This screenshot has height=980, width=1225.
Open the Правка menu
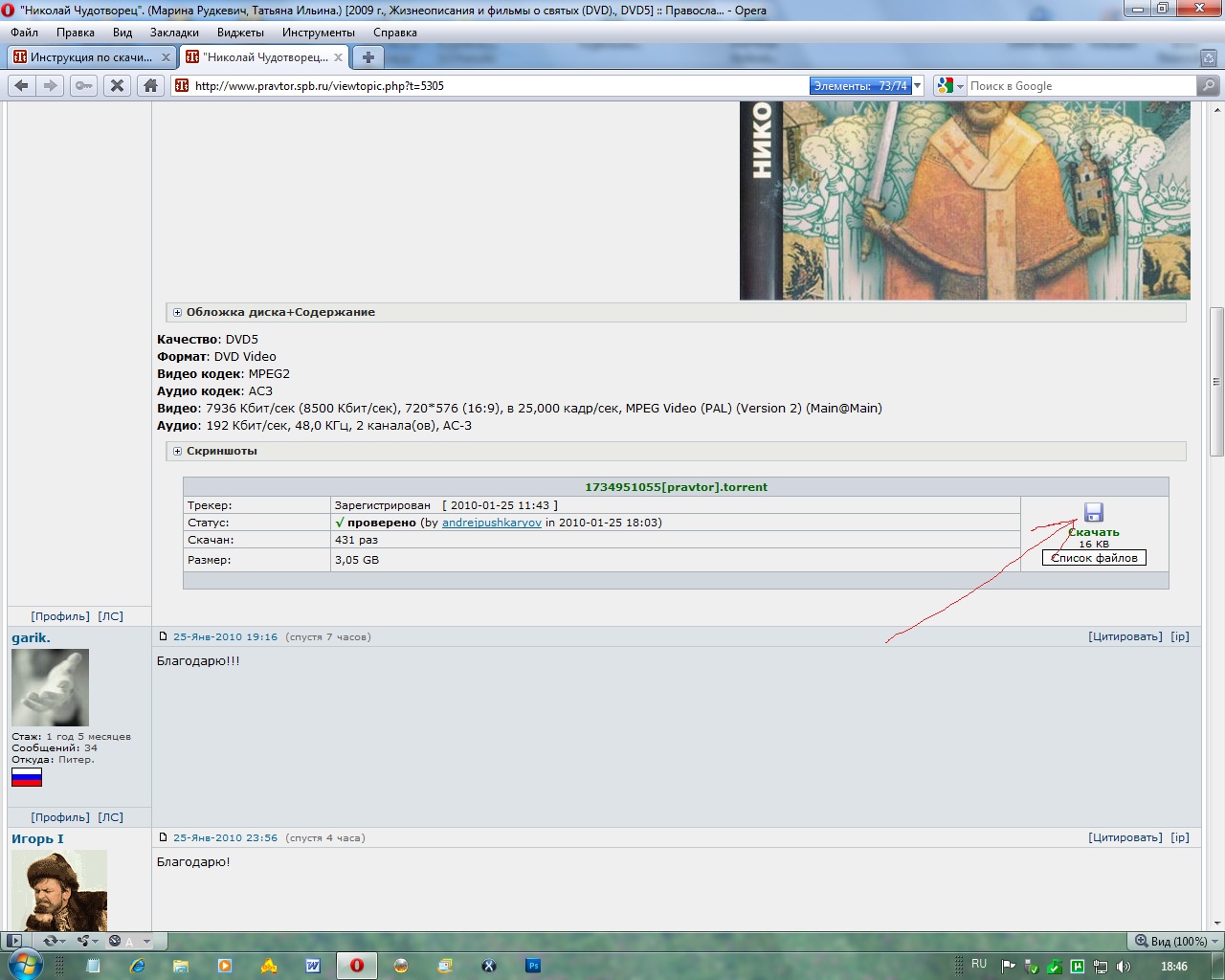[75, 33]
